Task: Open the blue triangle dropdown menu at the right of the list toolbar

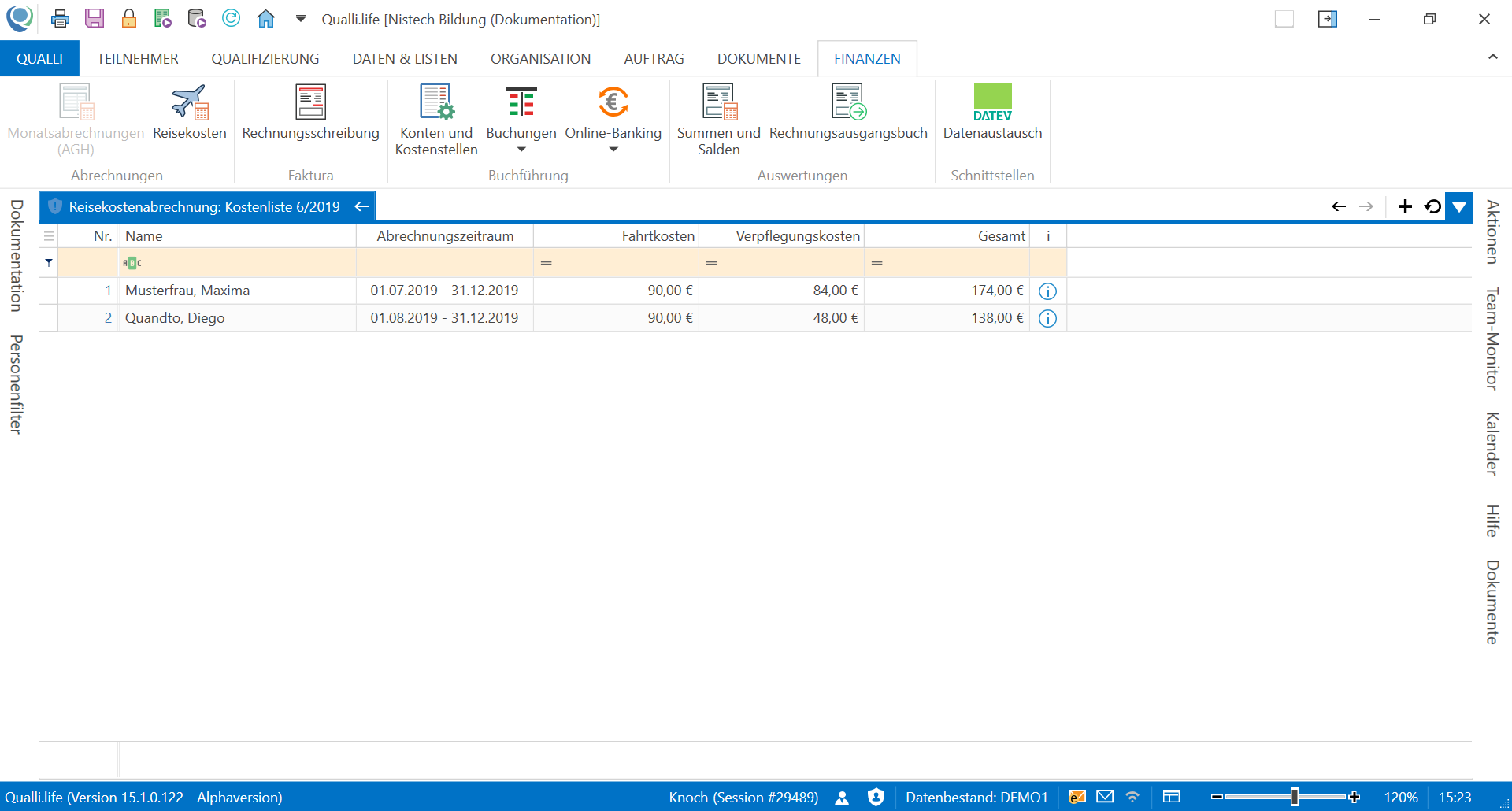Action: pyautogui.click(x=1459, y=207)
